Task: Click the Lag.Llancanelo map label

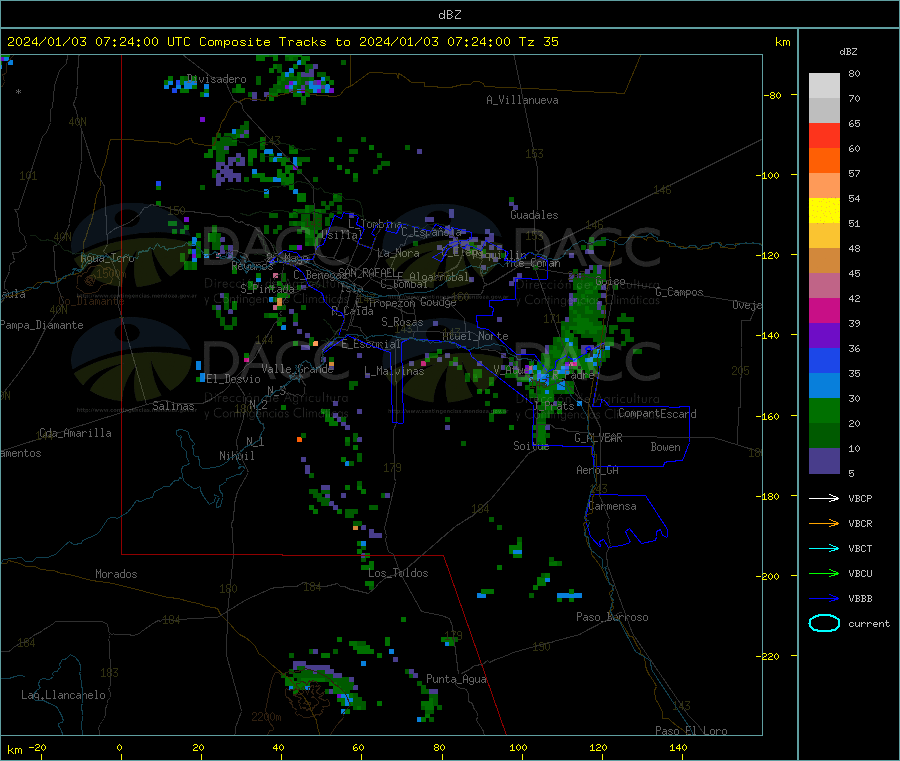Action: 64,695
